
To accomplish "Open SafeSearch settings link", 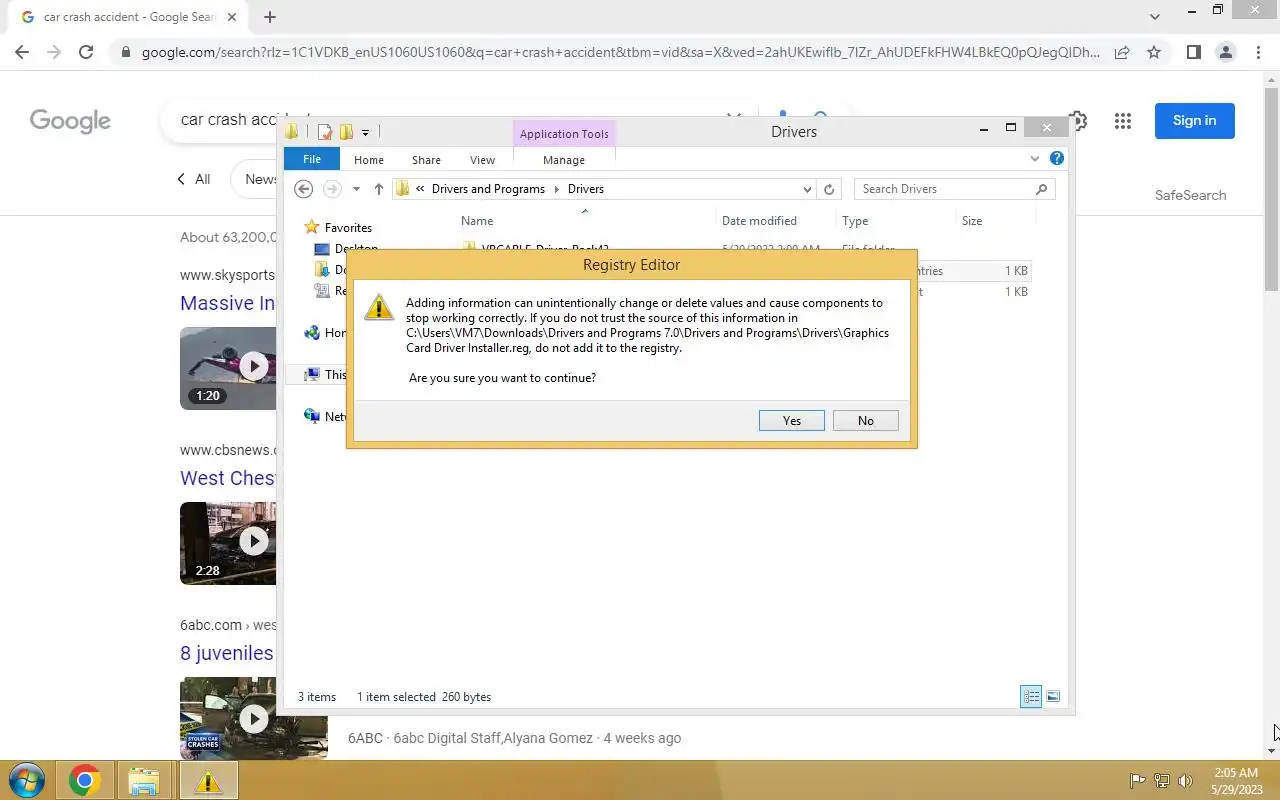I will point(1190,195).
